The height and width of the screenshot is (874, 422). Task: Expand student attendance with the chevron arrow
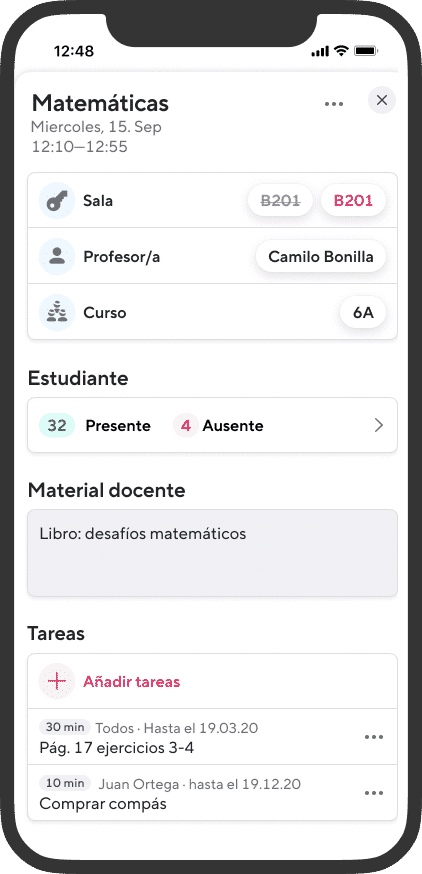(379, 426)
